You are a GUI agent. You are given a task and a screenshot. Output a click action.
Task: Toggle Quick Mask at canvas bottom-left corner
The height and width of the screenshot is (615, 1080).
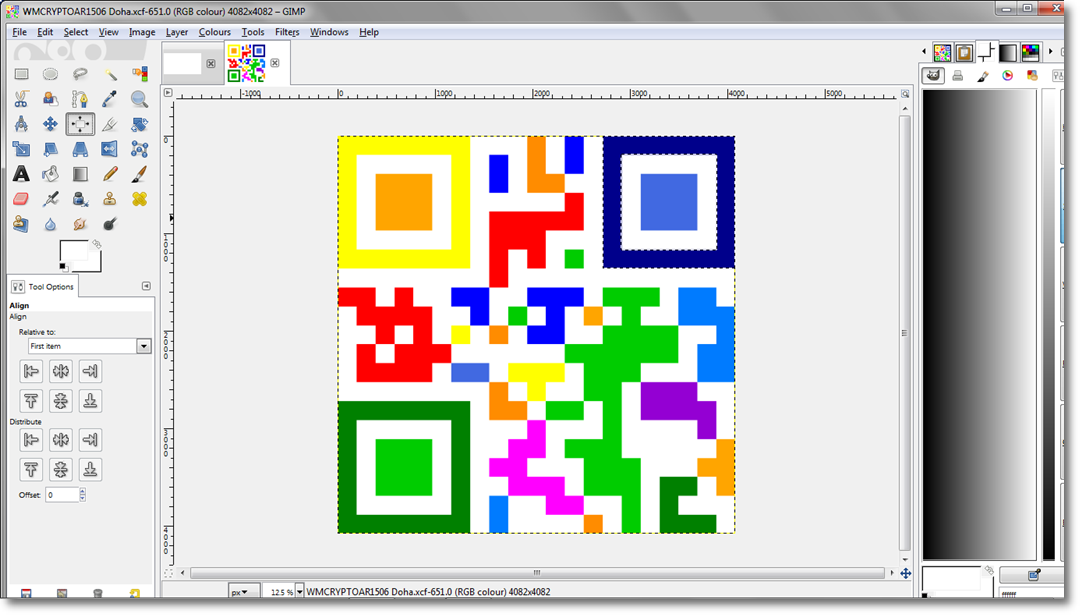pyautogui.click(x=168, y=573)
